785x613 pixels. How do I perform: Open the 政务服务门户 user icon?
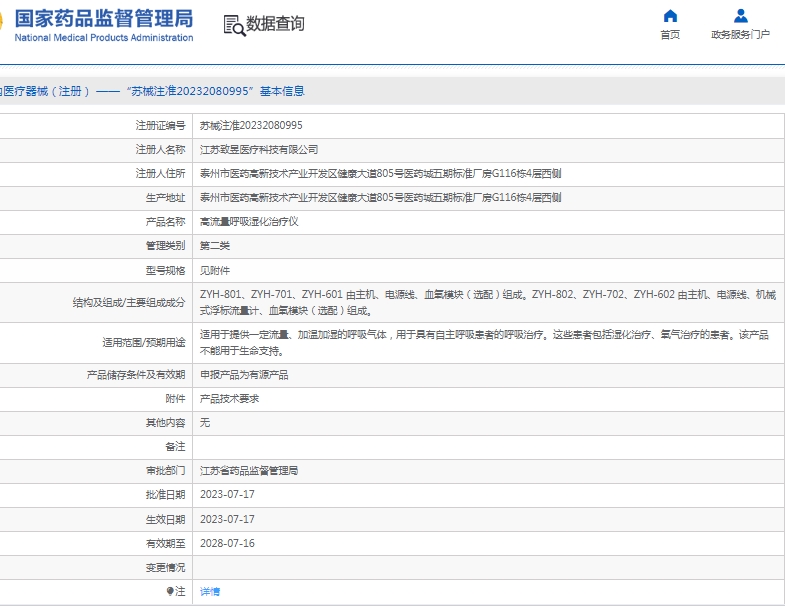coord(740,17)
